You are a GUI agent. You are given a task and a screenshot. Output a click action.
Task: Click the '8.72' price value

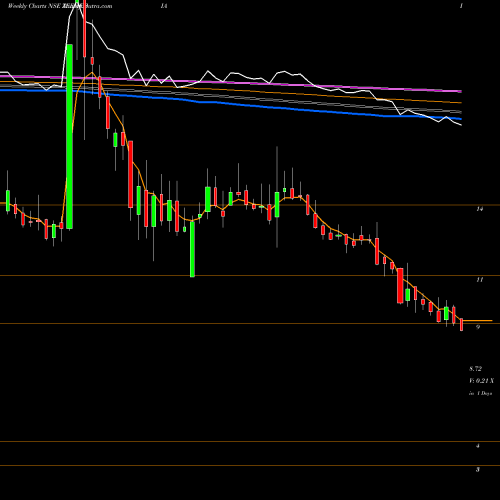(475, 369)
